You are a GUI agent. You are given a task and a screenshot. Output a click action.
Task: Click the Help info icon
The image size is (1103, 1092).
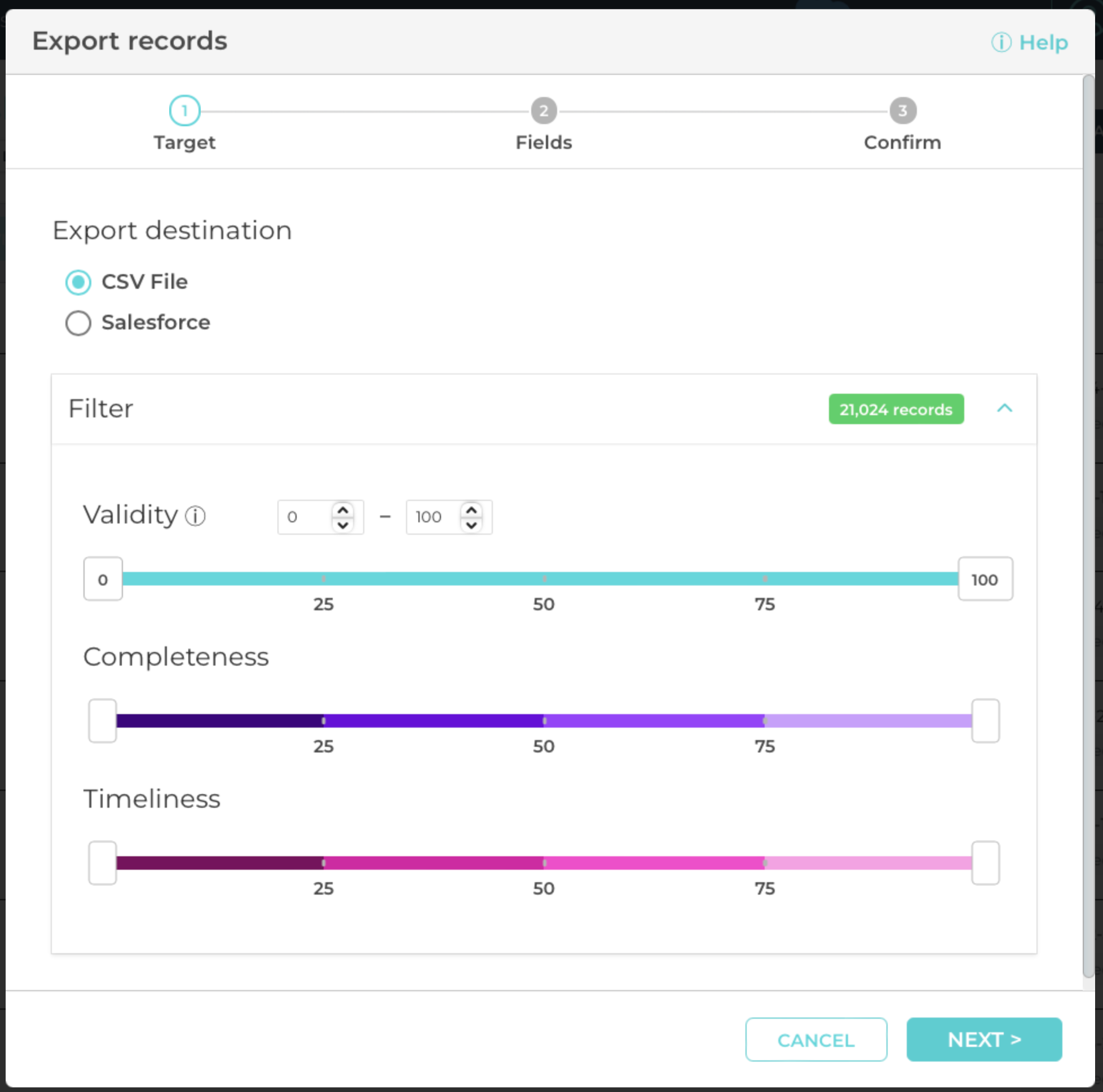1001,42
